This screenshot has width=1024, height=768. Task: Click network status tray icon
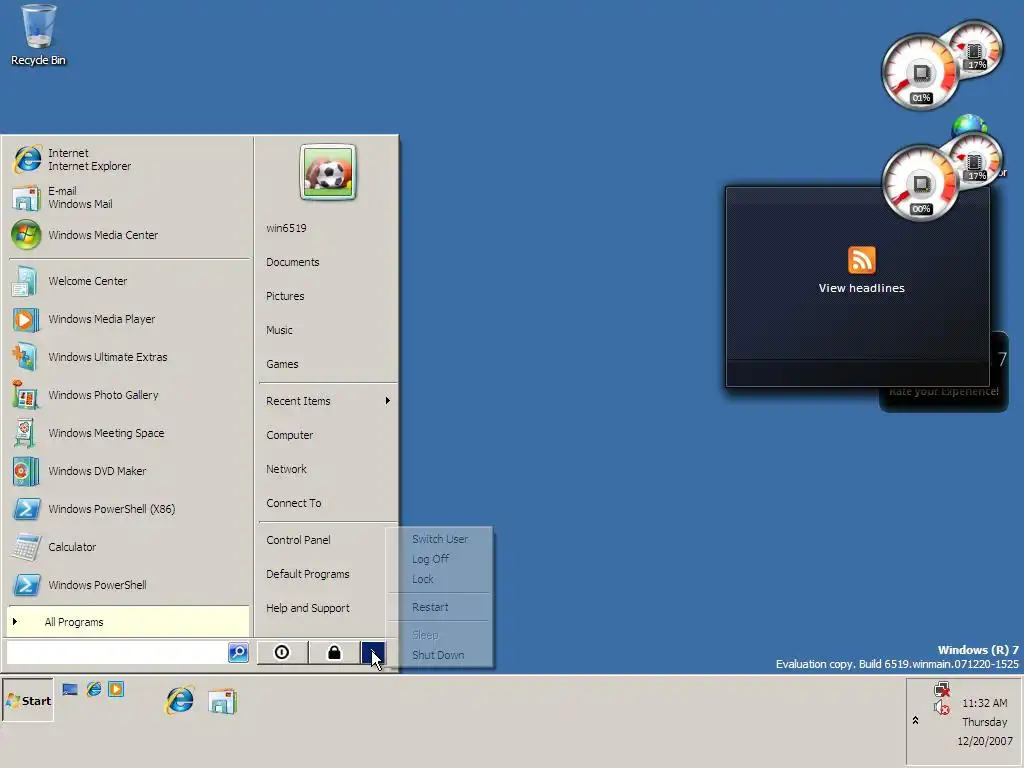[x=942, y=690]
